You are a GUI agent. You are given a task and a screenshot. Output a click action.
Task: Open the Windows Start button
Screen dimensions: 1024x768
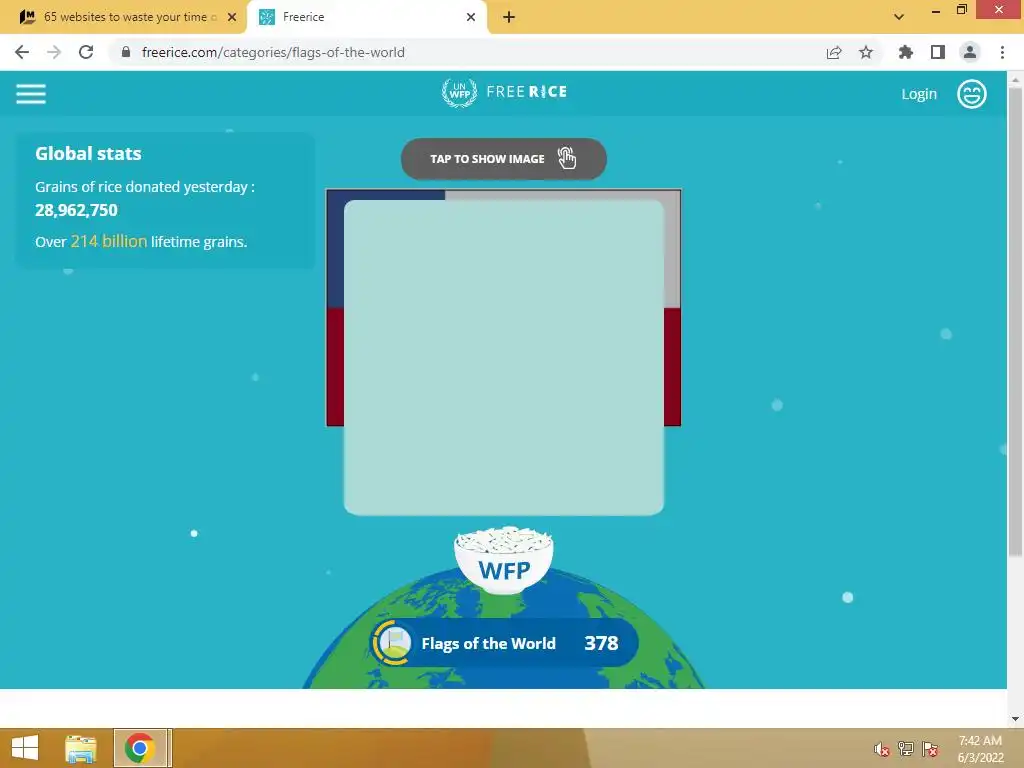coord(25,748)
